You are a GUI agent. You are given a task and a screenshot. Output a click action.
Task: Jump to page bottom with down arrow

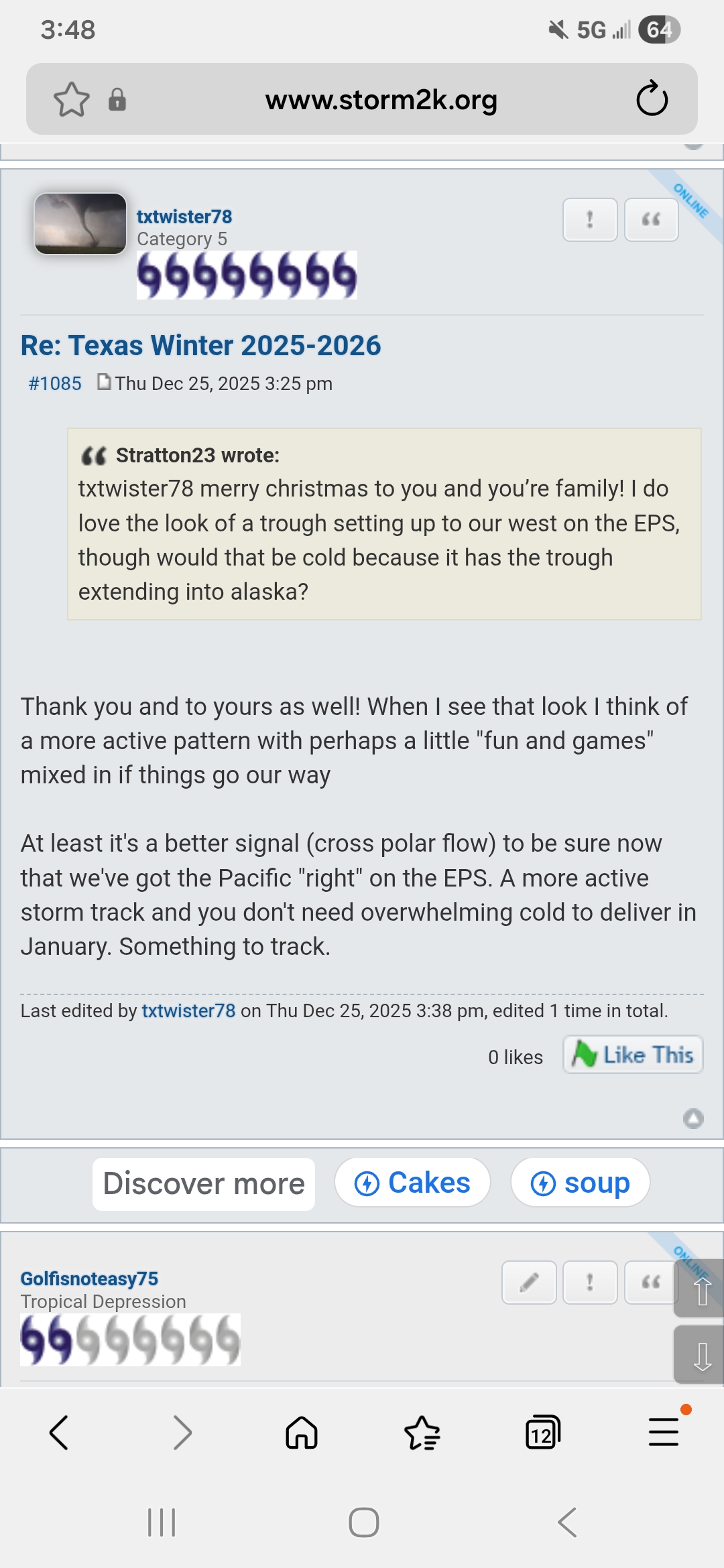[x=701, y=1355]
